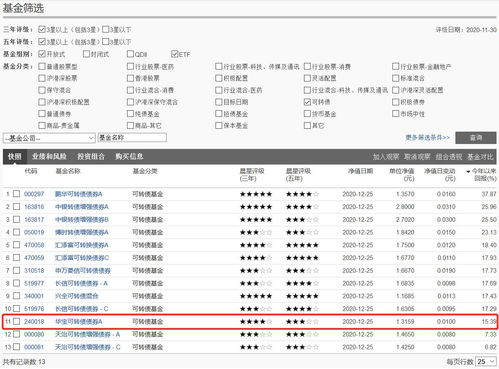Check the 市场中性 category checkbox

tap(396, 114)
